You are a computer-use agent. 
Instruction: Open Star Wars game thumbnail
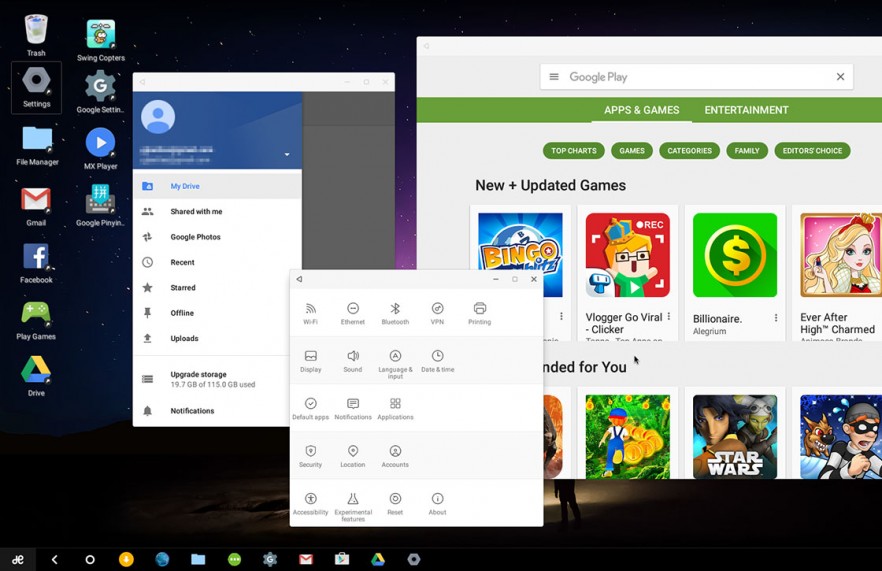coord(735,437)
